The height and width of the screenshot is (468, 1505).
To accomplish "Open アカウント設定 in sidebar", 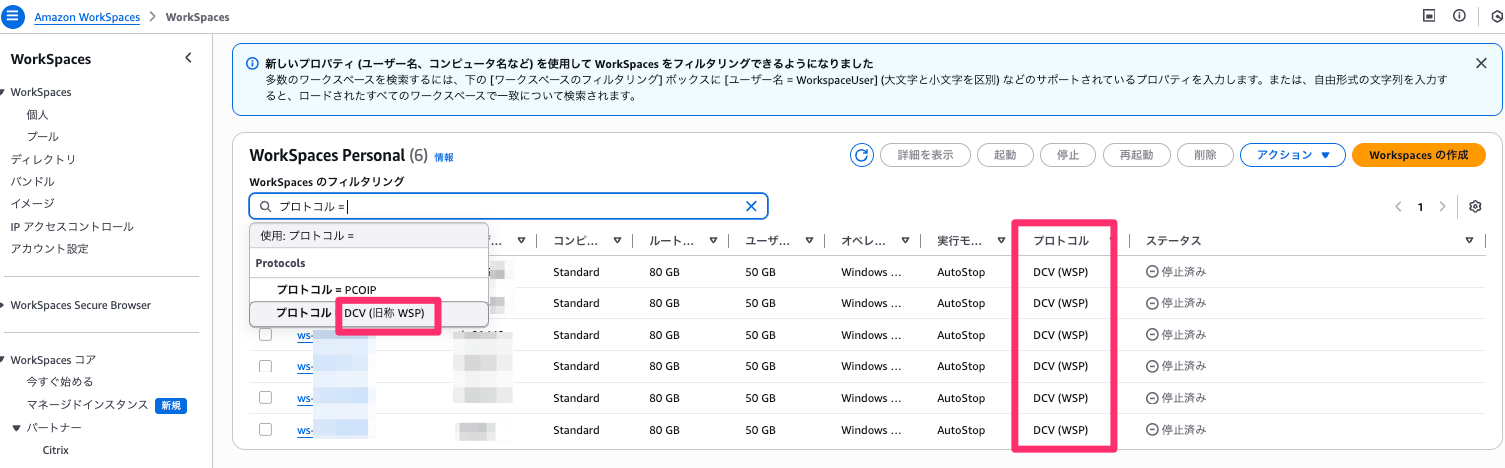I will coord(49,249).
